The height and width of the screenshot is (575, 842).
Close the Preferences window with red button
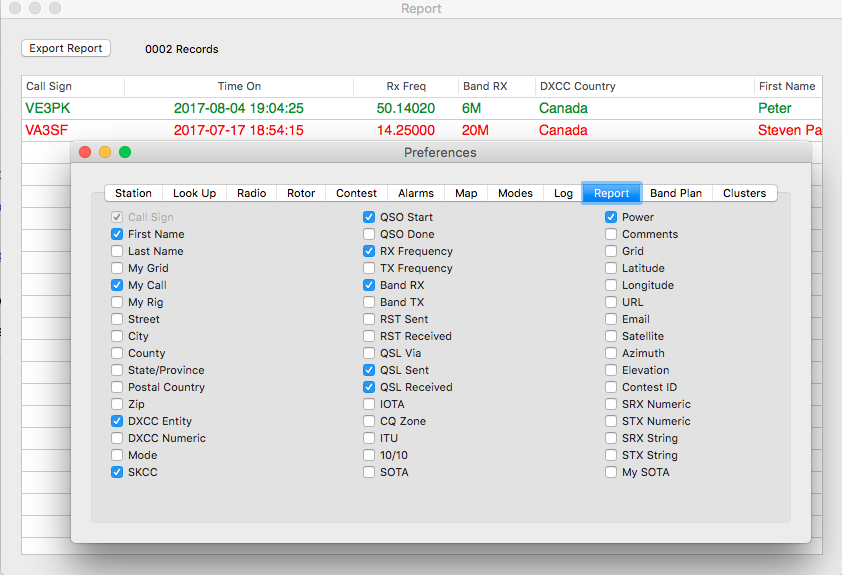(x=85, y=152)
